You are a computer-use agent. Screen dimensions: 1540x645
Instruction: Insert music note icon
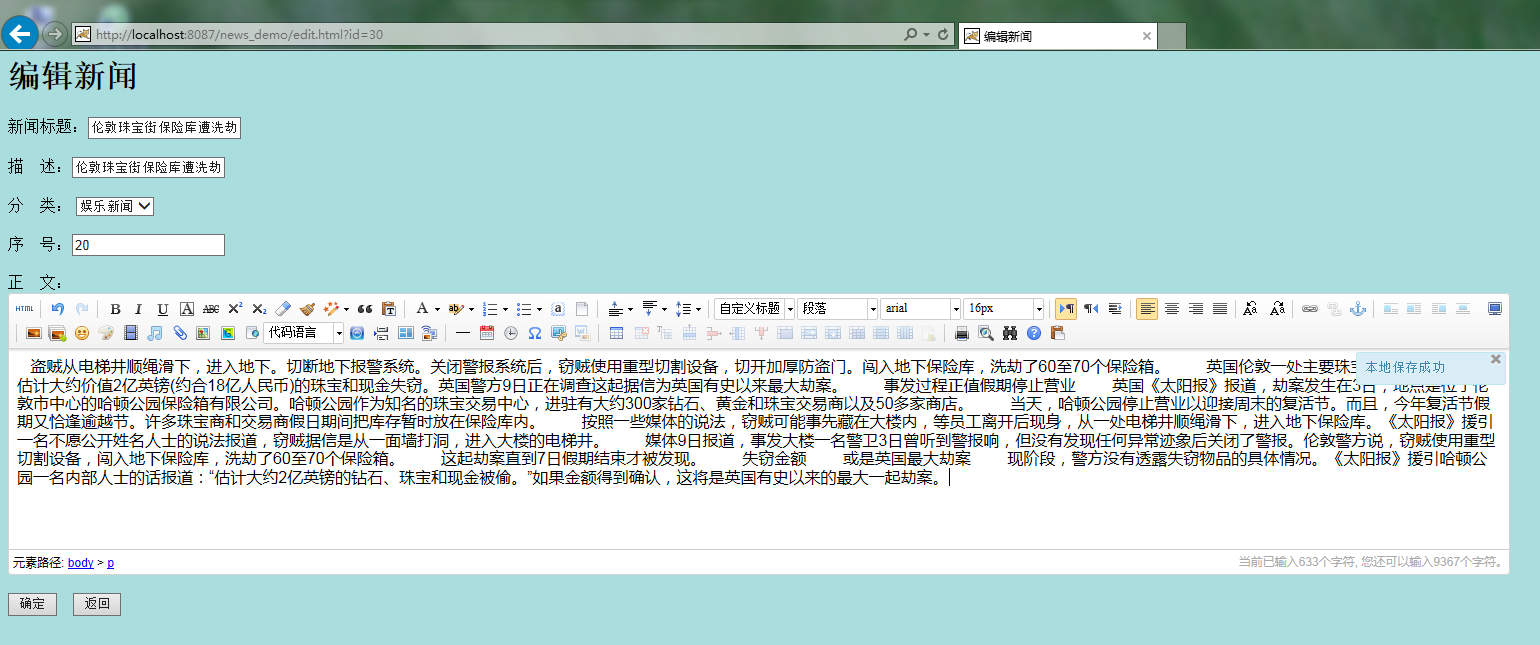click(155, 332)
